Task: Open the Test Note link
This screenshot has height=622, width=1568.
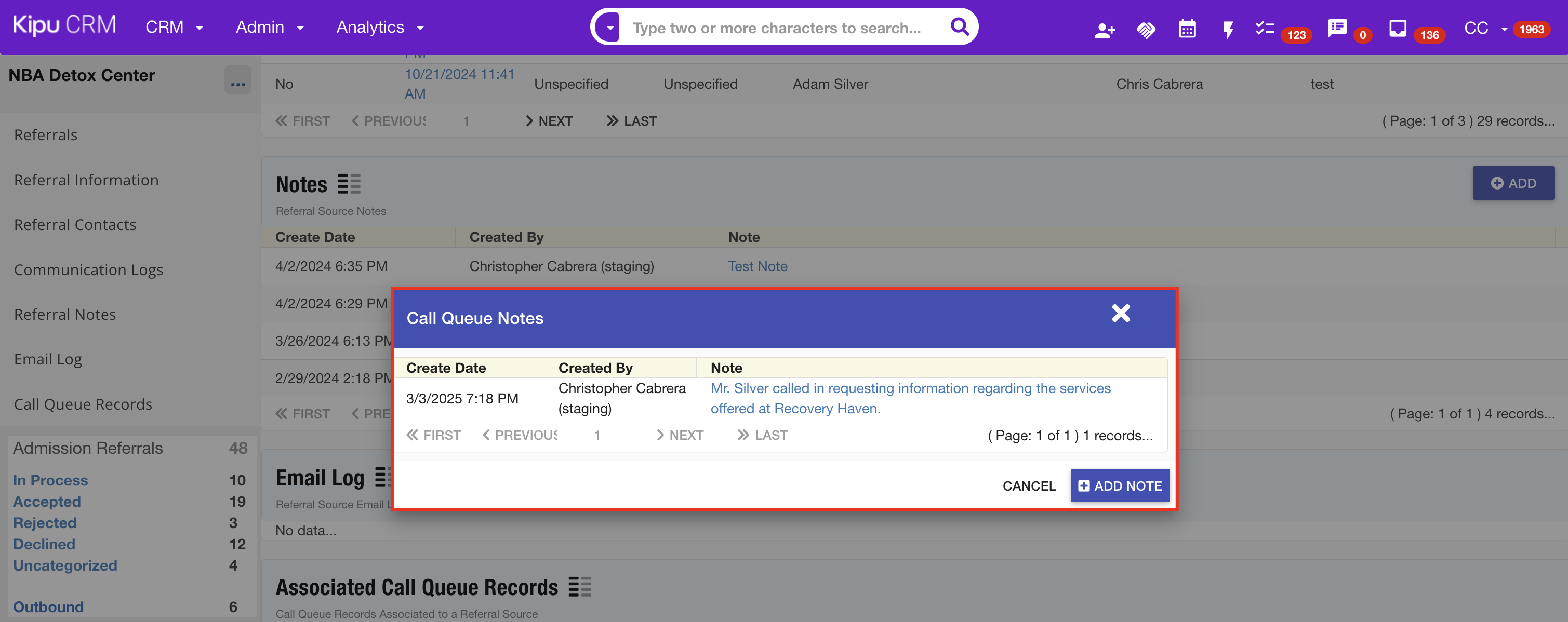Action: pos(757,266)
